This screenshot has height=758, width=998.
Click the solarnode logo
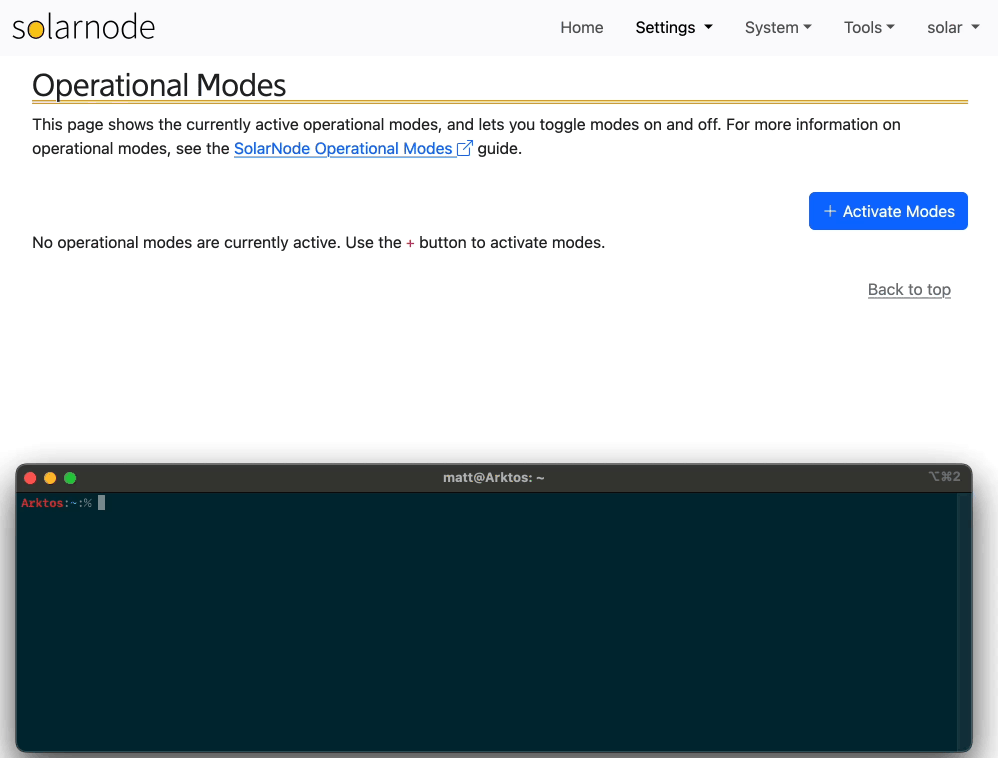pyautogui.click(x=83, y=27)
